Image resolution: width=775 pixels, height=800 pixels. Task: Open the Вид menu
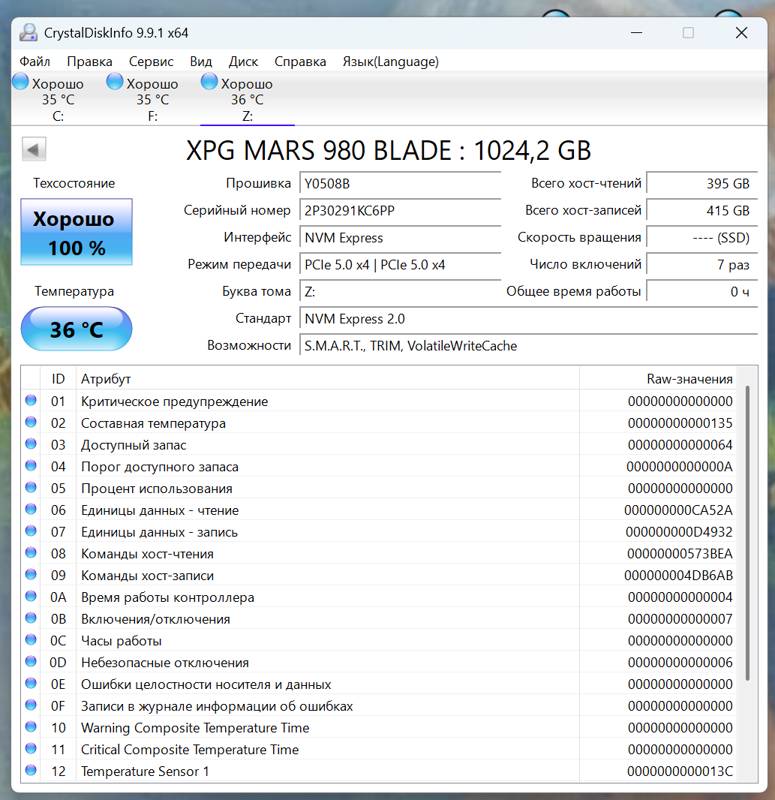click(x=201, y=62)
